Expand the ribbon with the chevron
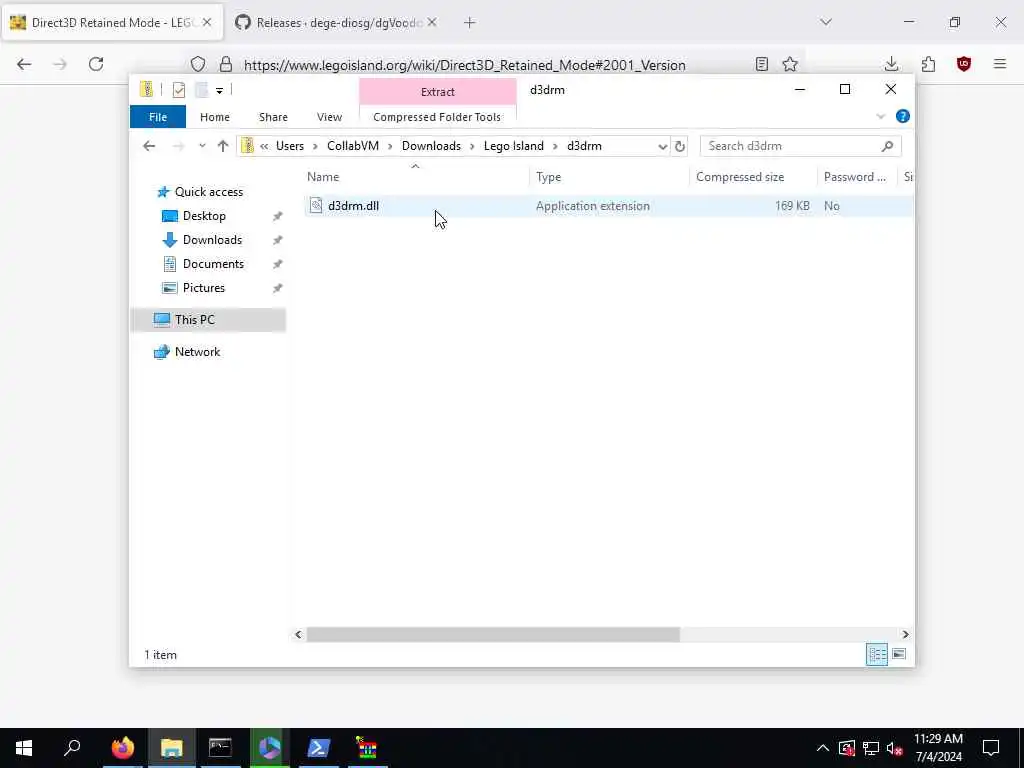The image size is (1024, 768). point(880,117)
